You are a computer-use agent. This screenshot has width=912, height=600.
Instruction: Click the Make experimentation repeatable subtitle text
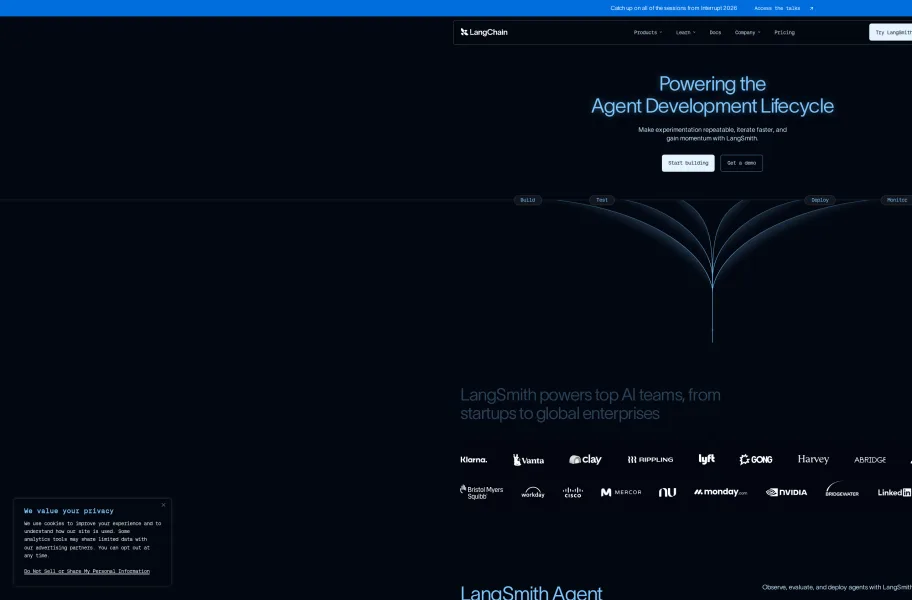point(712,134)
